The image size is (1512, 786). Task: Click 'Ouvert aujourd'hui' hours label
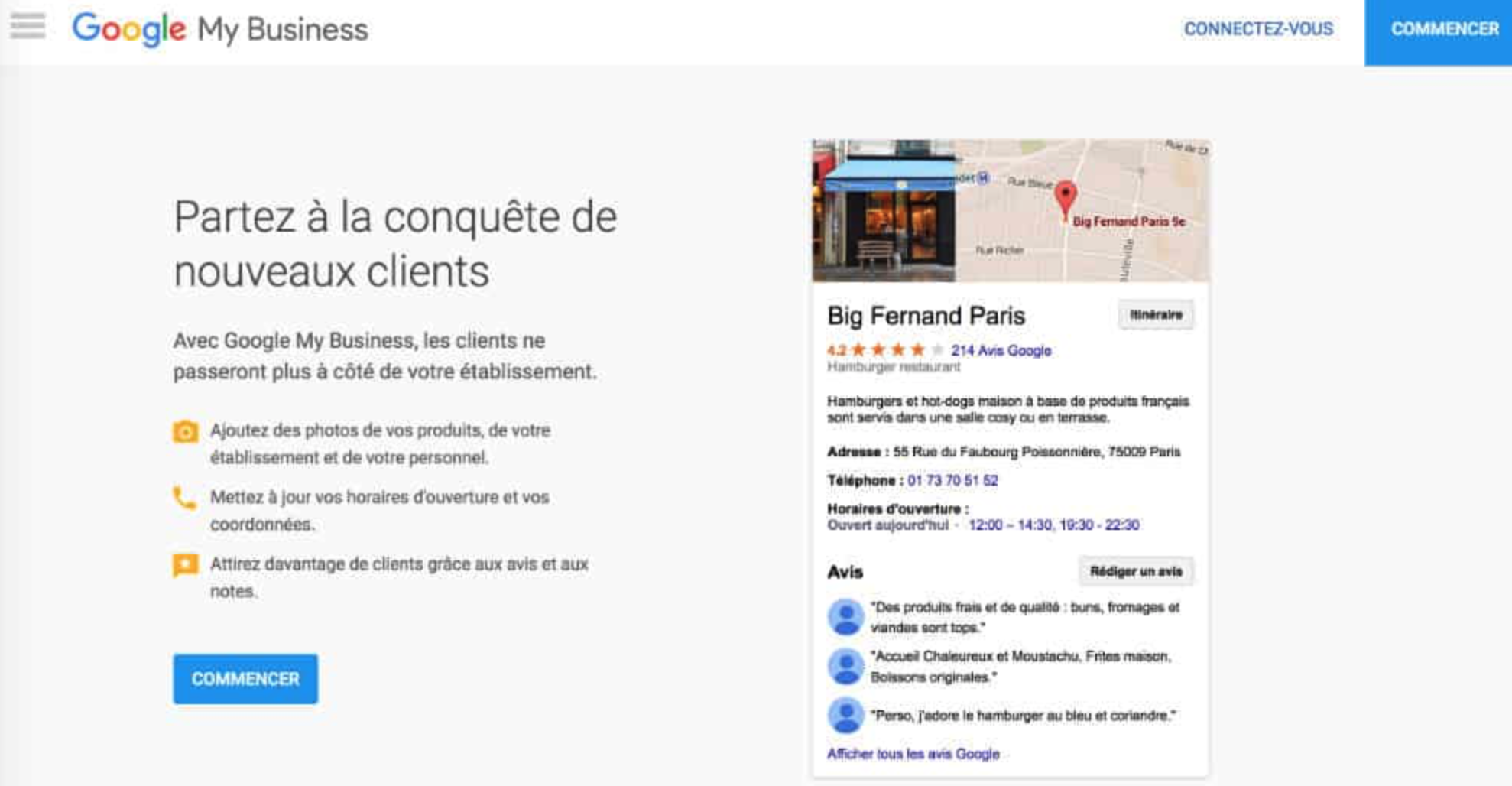tap(887, 525)
